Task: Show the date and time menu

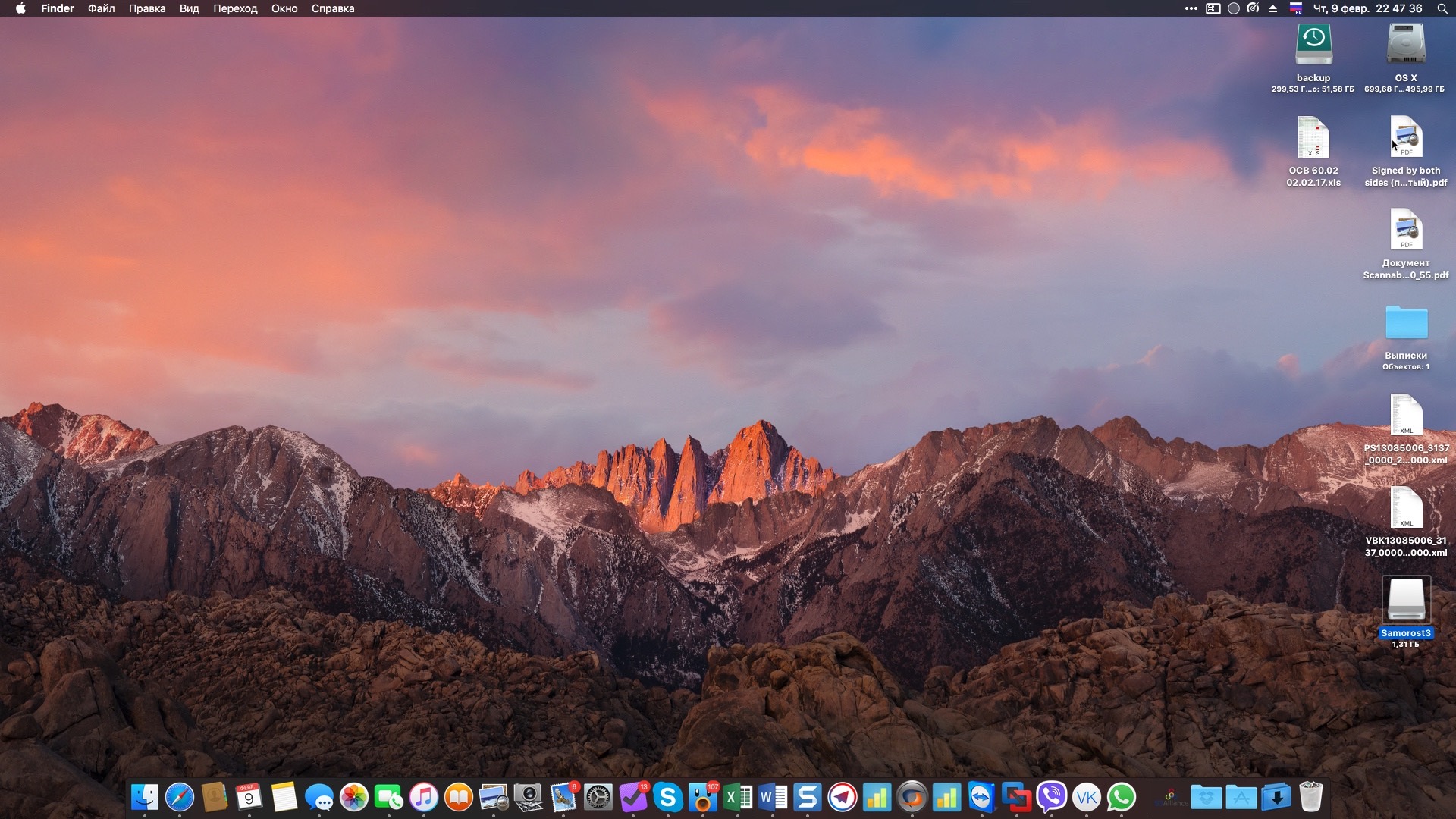Action: tap(1367, 8)
